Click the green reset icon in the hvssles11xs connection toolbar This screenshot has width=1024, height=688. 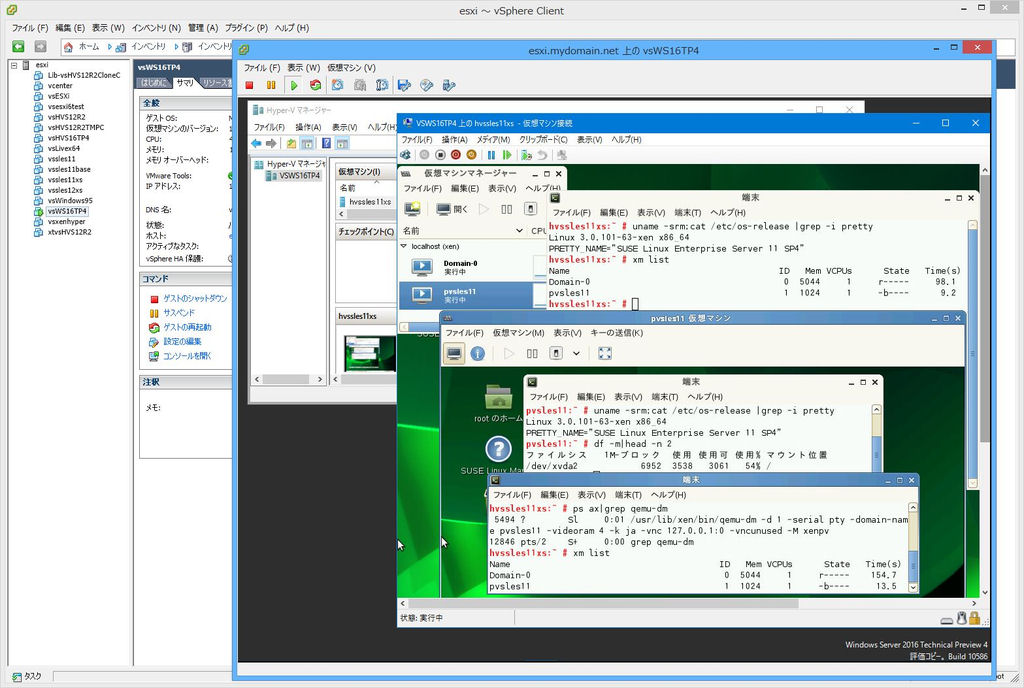(507, 155)
